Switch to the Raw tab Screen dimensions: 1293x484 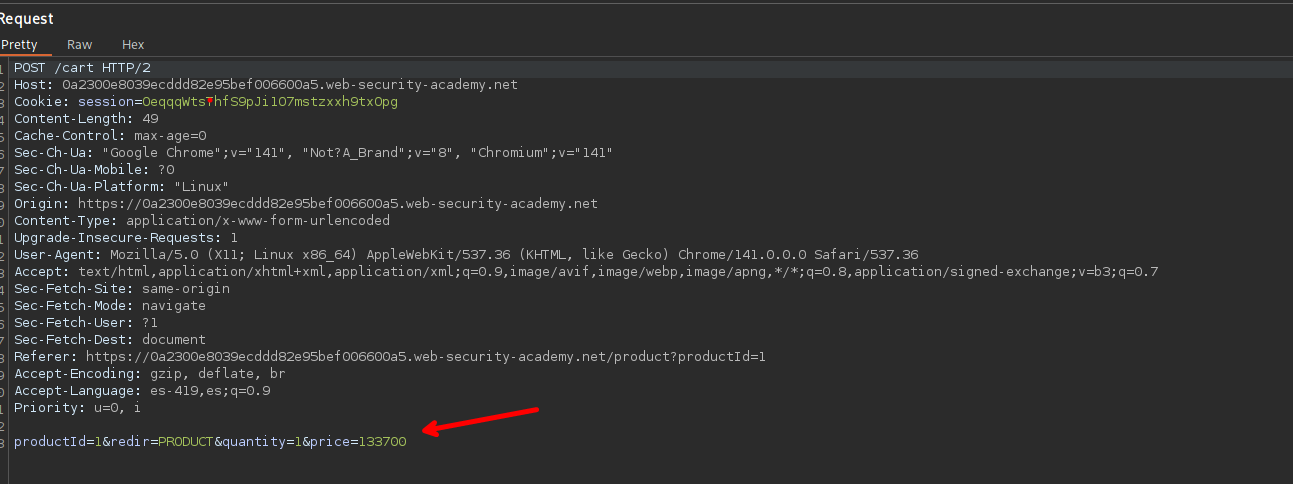click(79, 45)
